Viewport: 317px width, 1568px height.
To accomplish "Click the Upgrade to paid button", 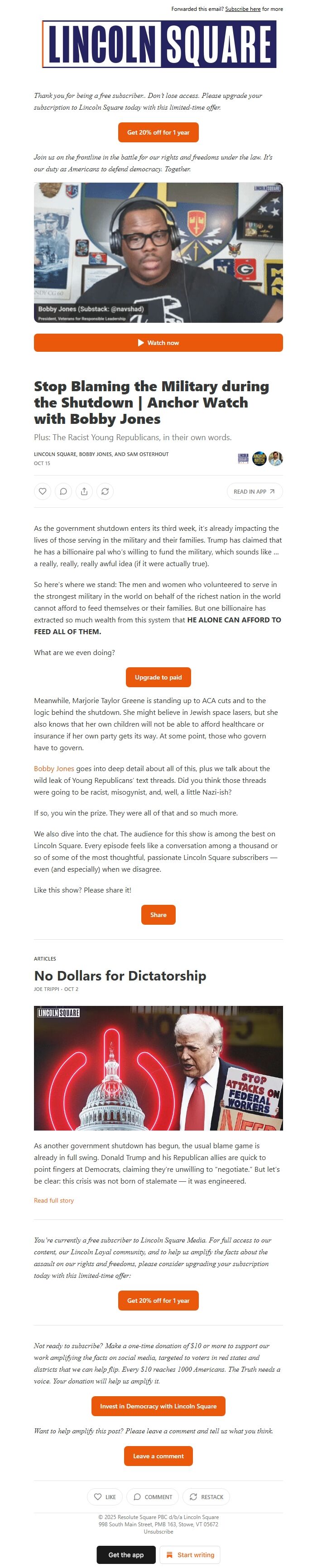I will coord(158,677).
